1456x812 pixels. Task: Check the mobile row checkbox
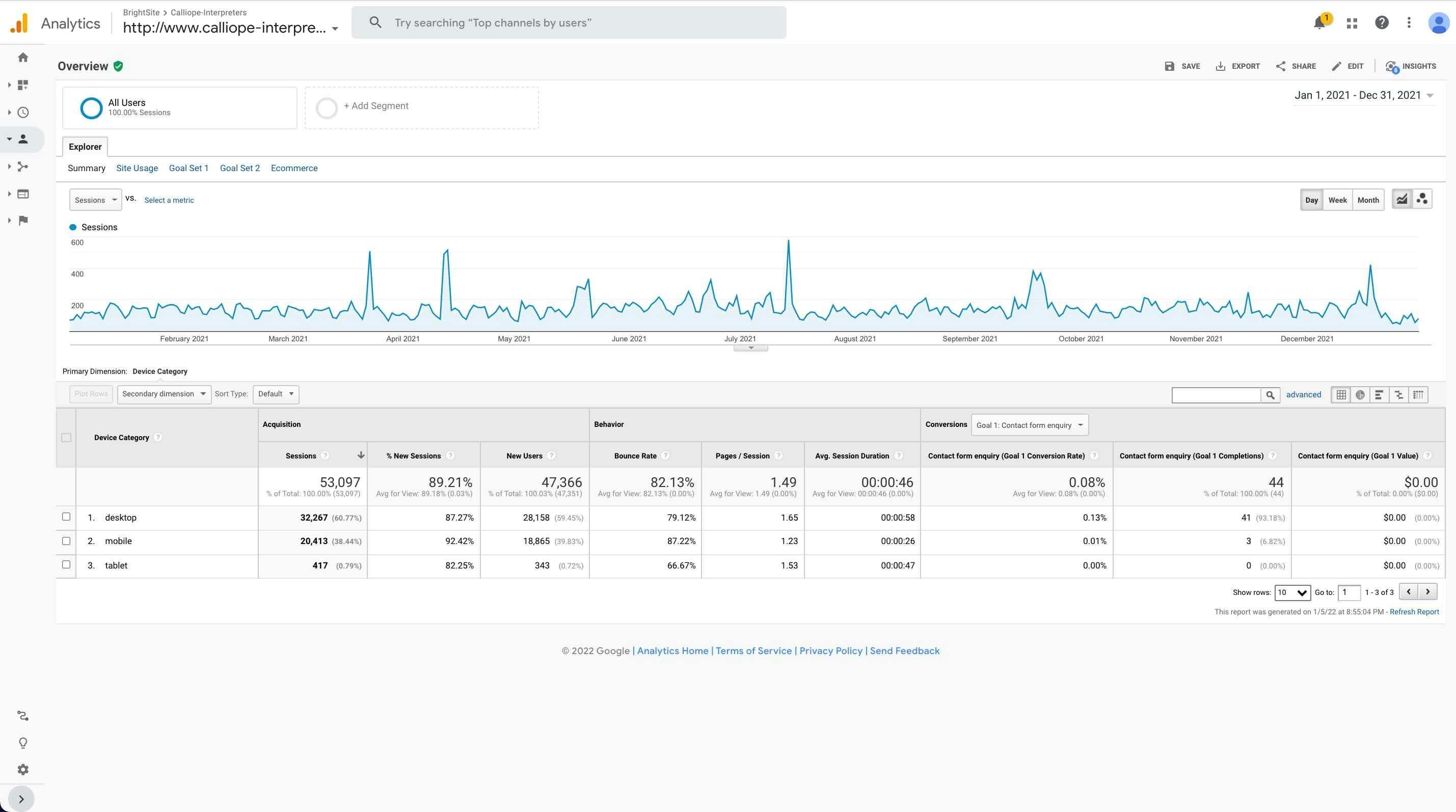66,541
